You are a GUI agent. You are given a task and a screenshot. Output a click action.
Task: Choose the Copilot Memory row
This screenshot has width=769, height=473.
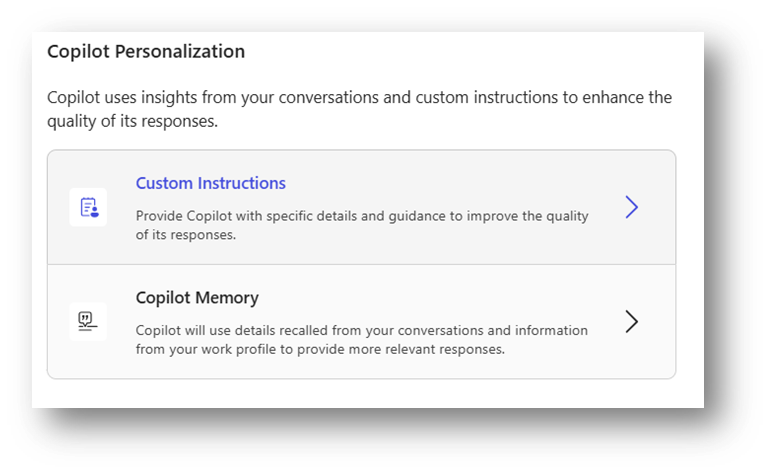(361, 321)
